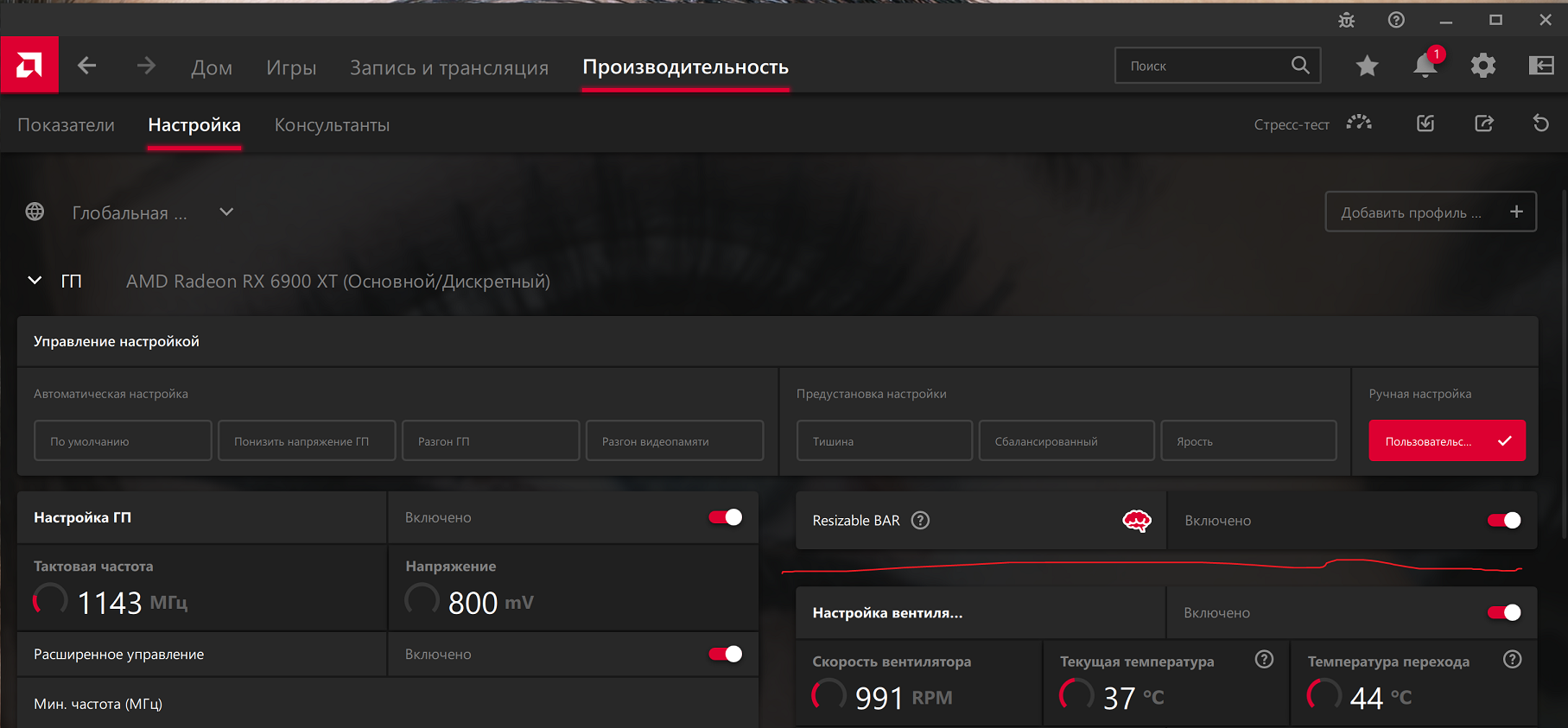This screenshot has width=1568, height=728.
Task: Click the import profile icon
Action: tap(1425, 123)
